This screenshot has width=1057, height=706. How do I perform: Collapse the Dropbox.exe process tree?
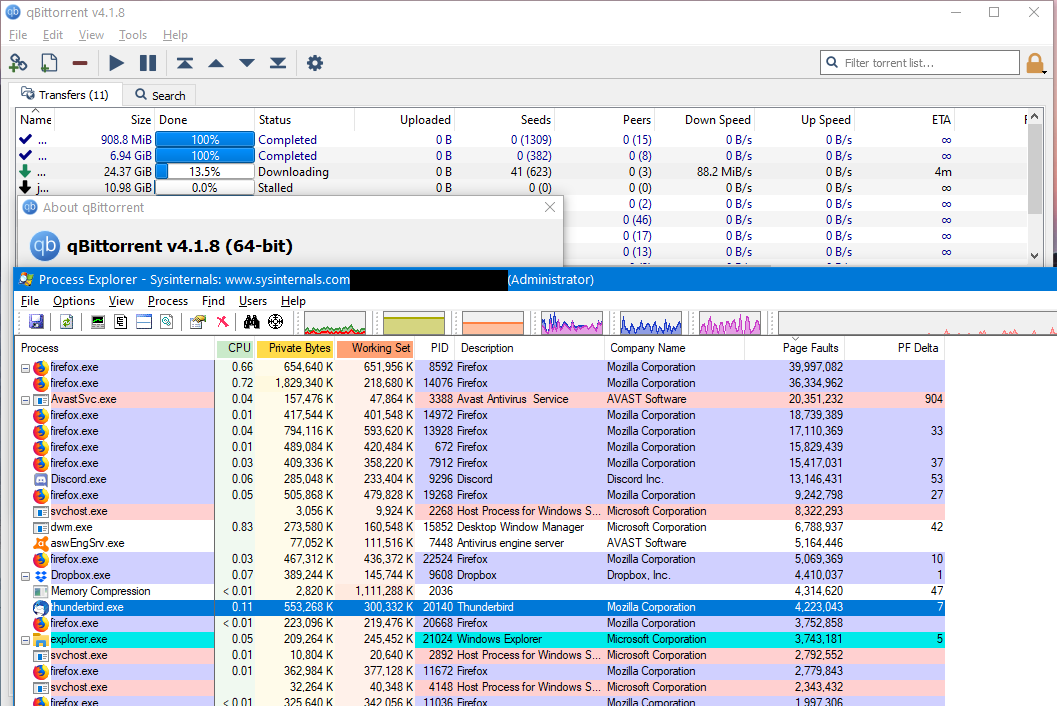click(x=25, y=577)
